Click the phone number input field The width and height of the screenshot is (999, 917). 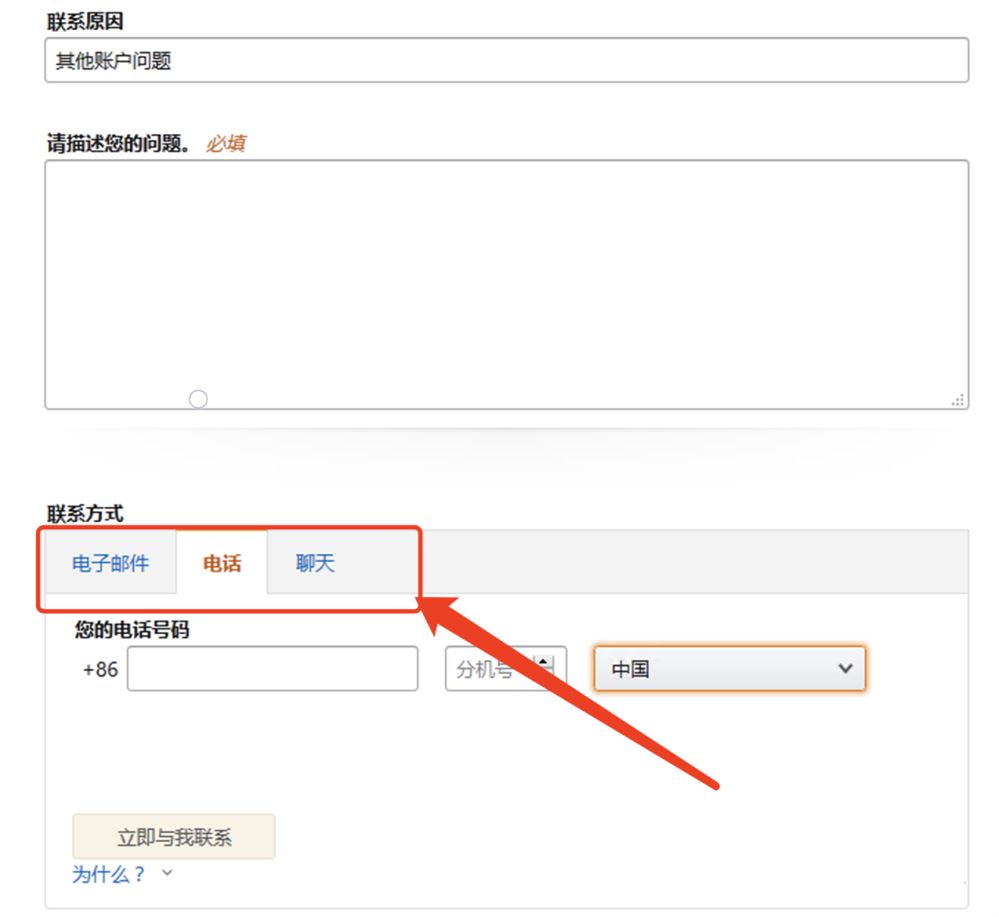click(x=273, y=668)
